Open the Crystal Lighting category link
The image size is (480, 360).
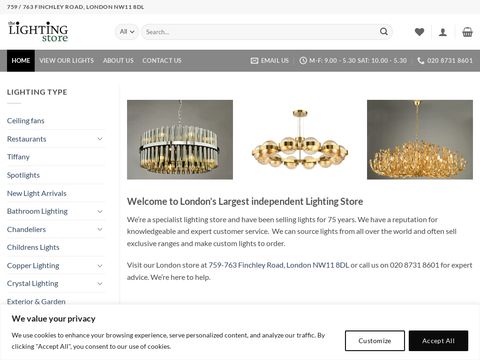(33, 284)
